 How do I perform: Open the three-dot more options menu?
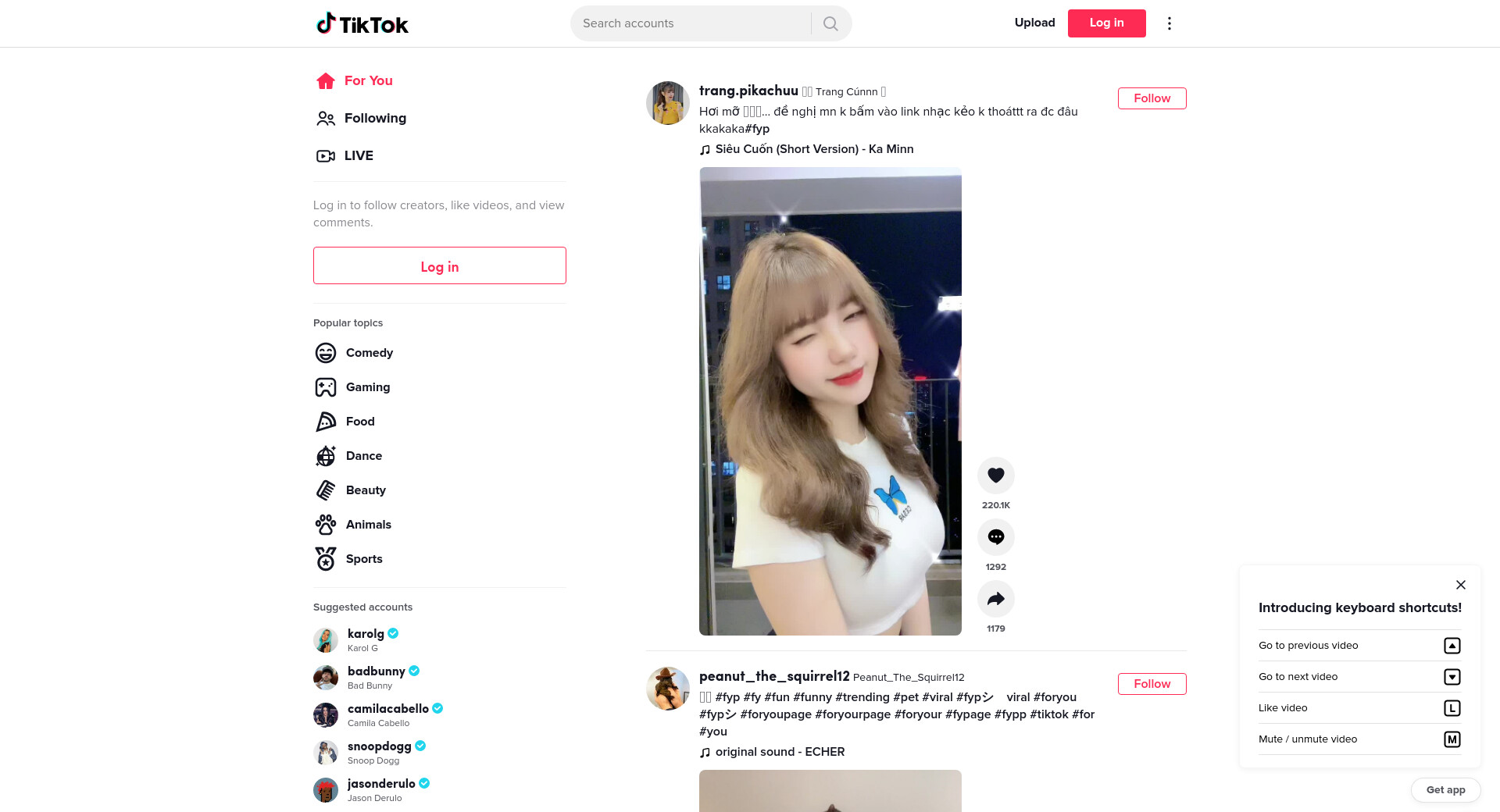1170,23
